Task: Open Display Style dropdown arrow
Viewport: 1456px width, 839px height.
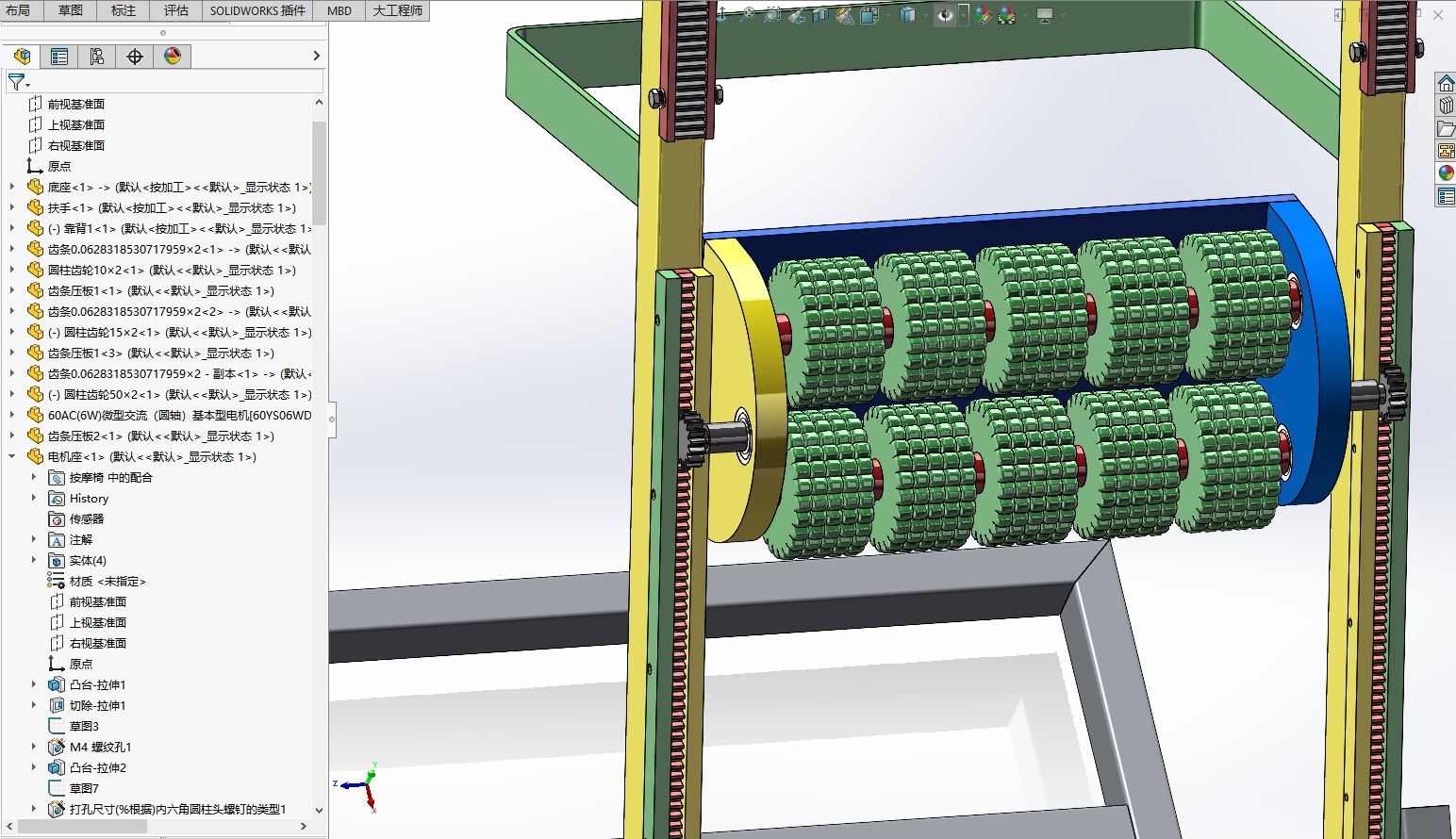Action: click(925, 15)
